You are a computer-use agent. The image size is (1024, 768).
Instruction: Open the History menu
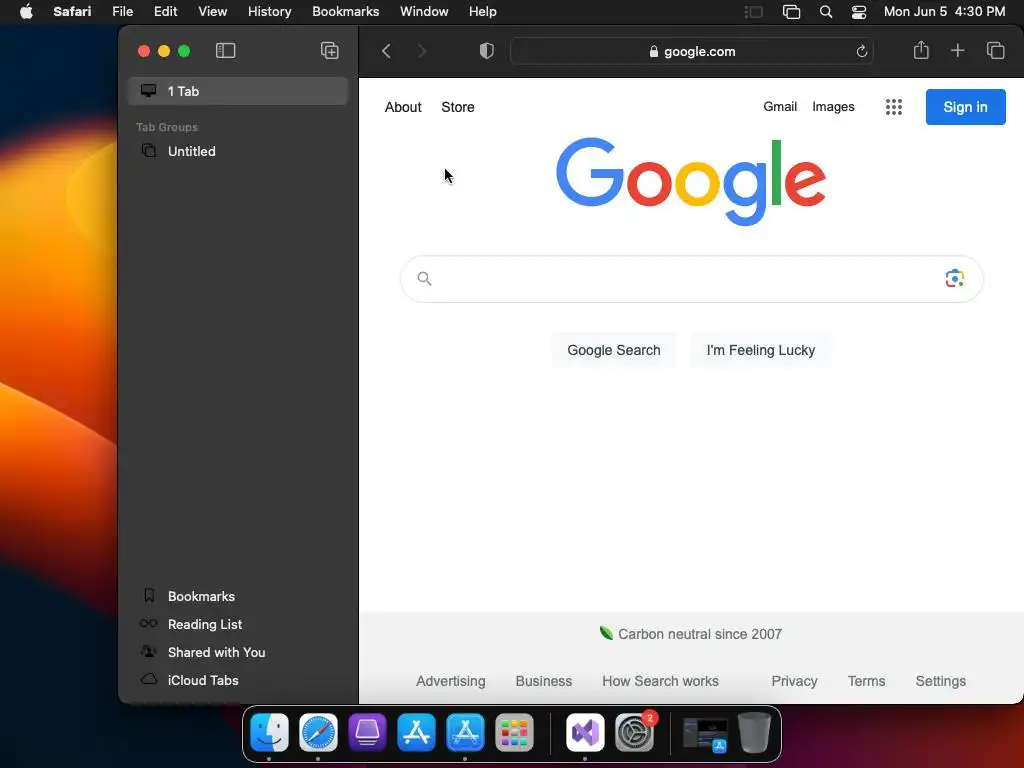tap(269, 12)
